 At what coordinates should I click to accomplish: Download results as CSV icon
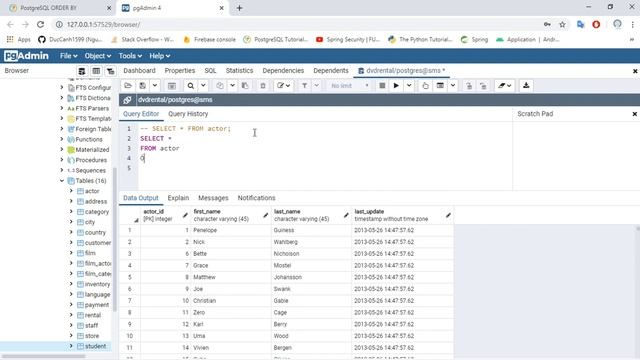(526, 86)
